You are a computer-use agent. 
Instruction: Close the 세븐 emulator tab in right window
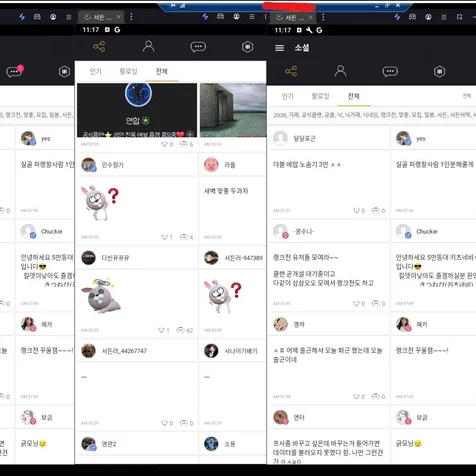(x=310, y=17)
